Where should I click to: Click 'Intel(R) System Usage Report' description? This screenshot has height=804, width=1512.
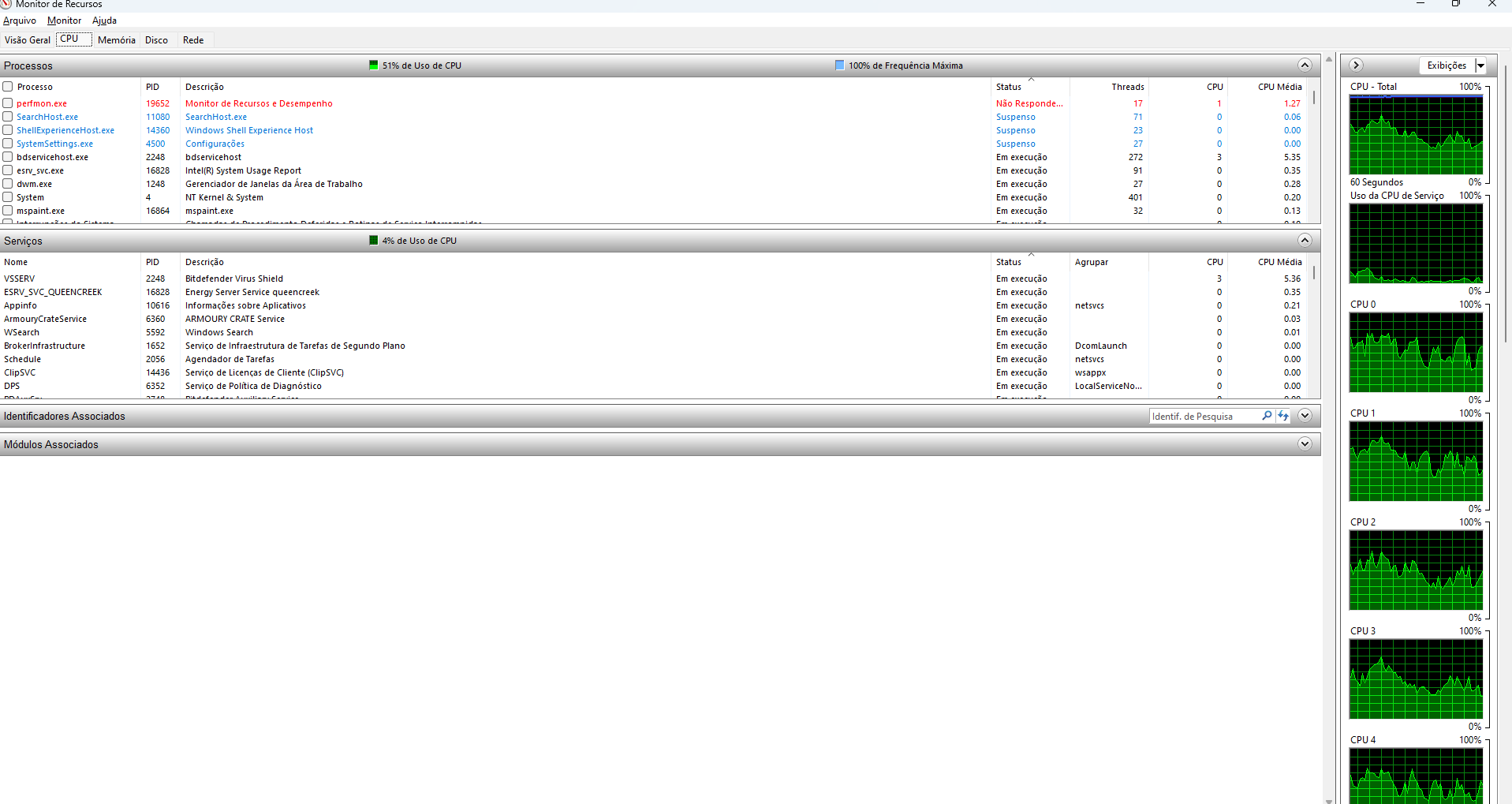[243, 170]
